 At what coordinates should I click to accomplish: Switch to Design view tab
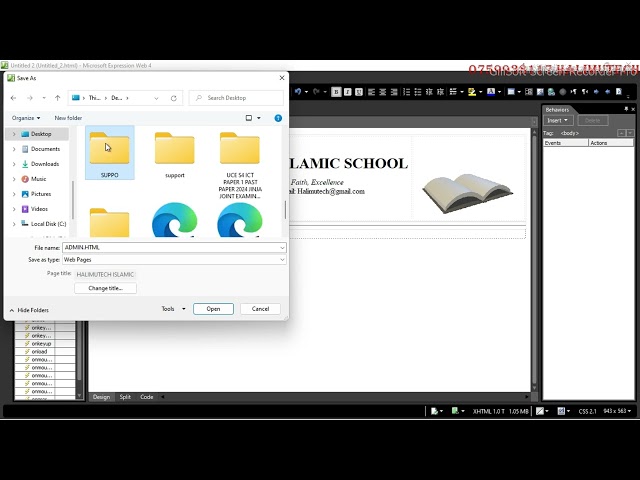point(101,397)
